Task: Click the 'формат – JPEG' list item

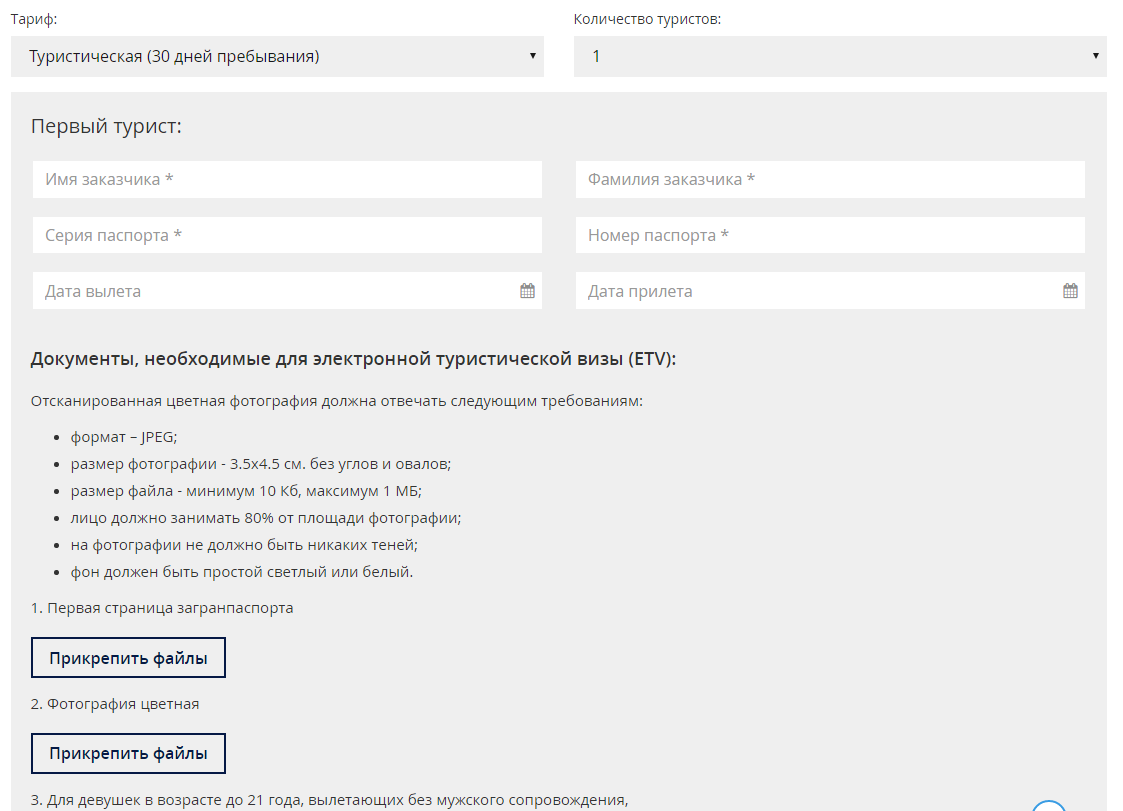Action: [x=124, y=437]
